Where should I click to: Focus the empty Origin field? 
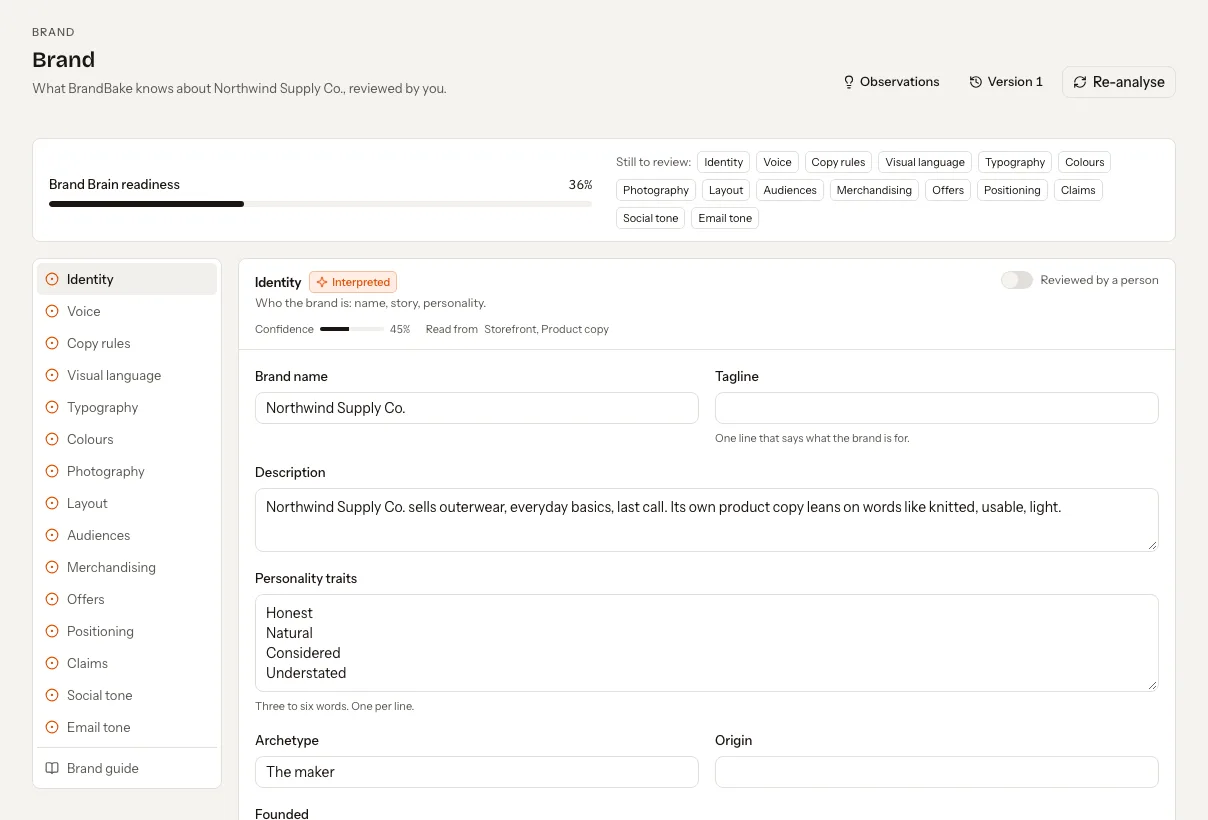click(937, 772)
